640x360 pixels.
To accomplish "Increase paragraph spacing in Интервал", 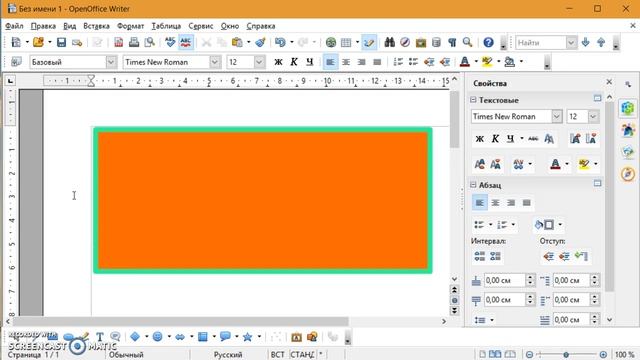I will (480, 256).
